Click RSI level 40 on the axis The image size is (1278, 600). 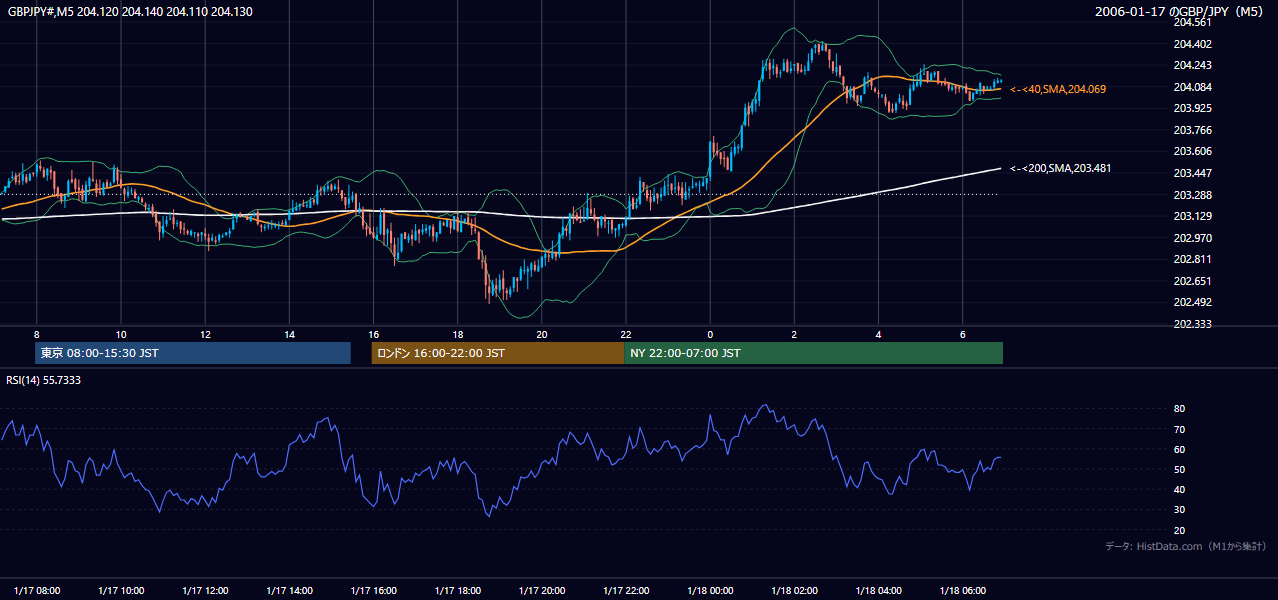(1179, 489)
